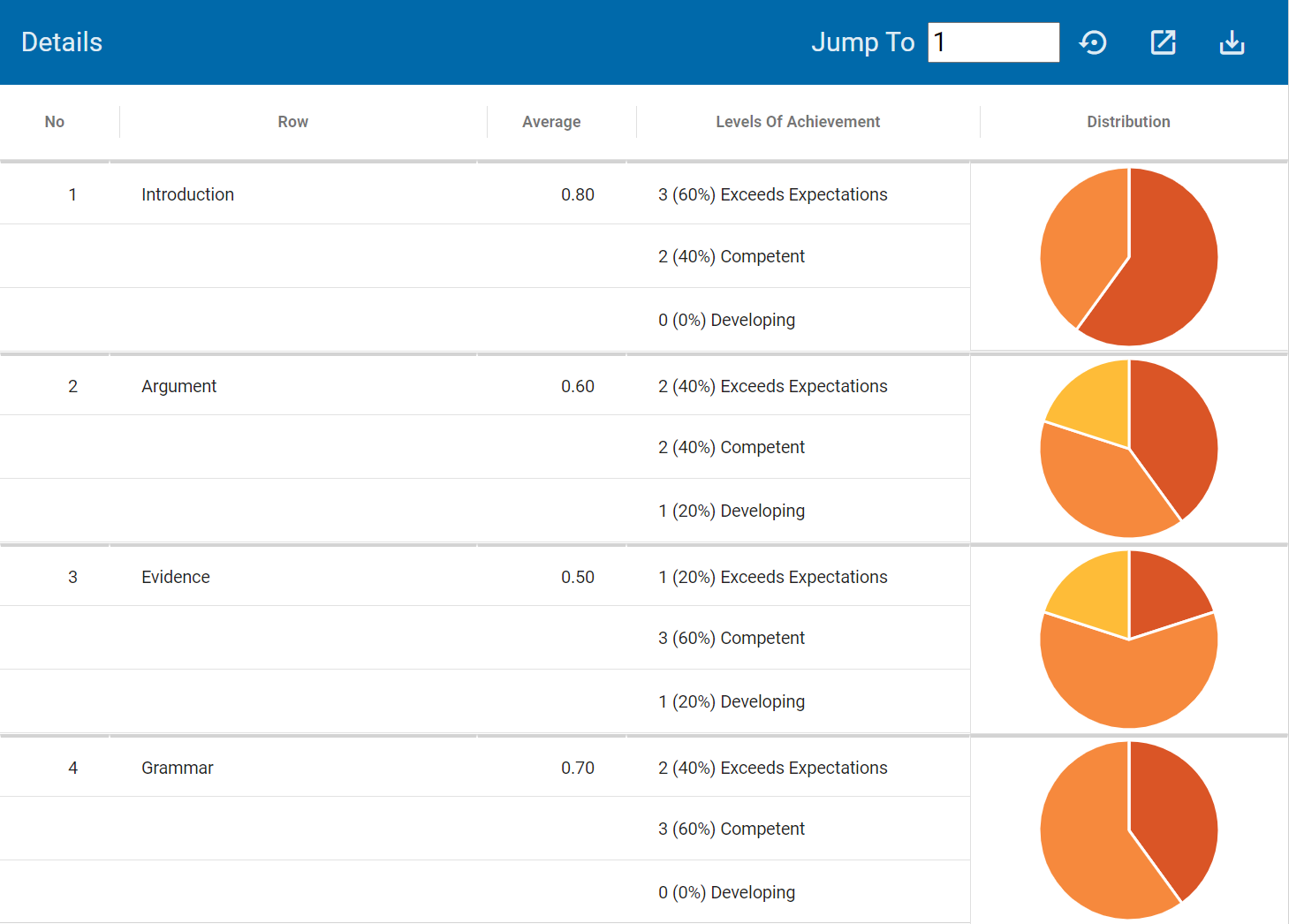Click Introduction's 3 (60%) Exceeds Expectations entry
Viewport: 1289px width, 924px height.
pyautogui.click(x=772, y=194)
